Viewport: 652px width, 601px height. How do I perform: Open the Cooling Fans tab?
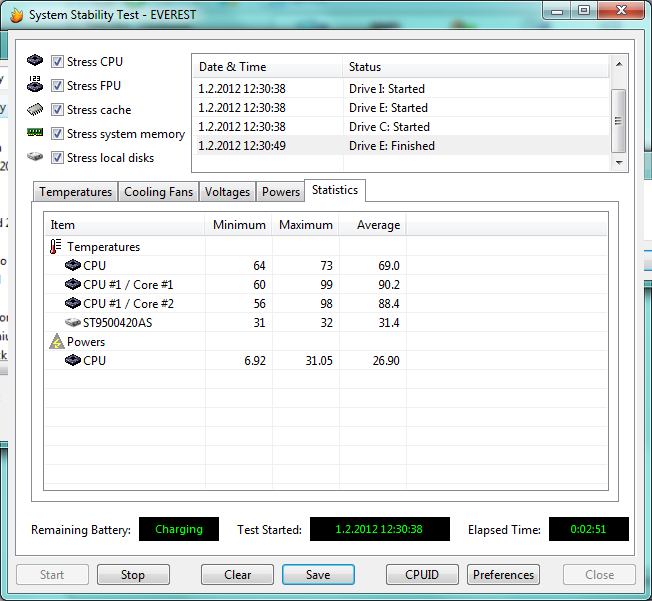158,192
